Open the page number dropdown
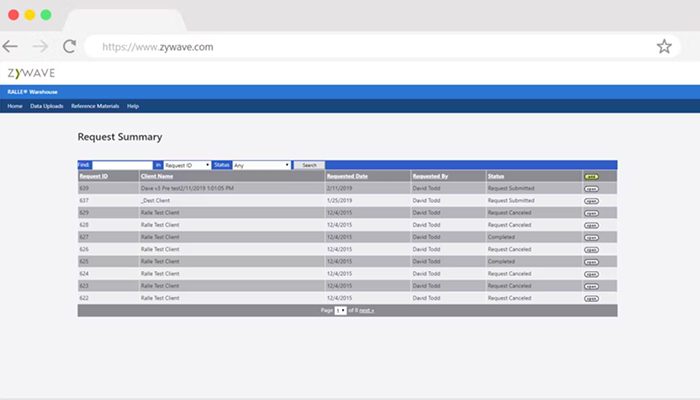This screenshot has height=400, width=700. pyautogui.click(x=341, y=311)
